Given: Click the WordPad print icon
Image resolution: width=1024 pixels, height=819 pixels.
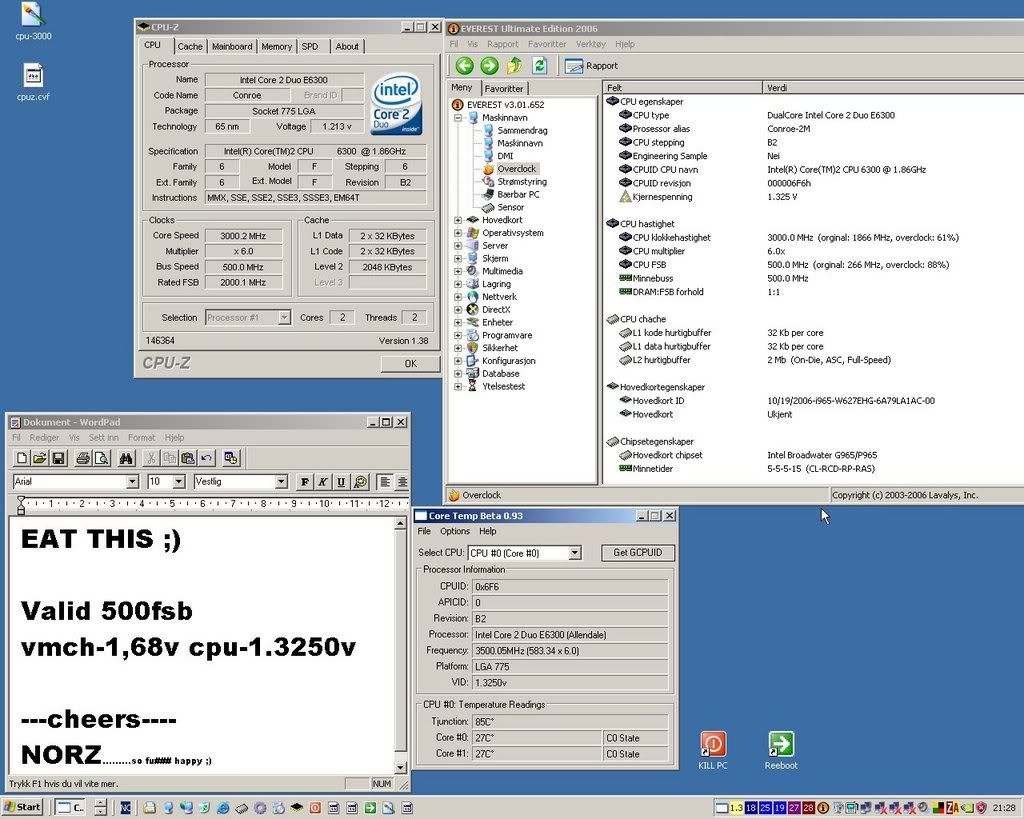Looking at the screenshot, I should 83,458.
